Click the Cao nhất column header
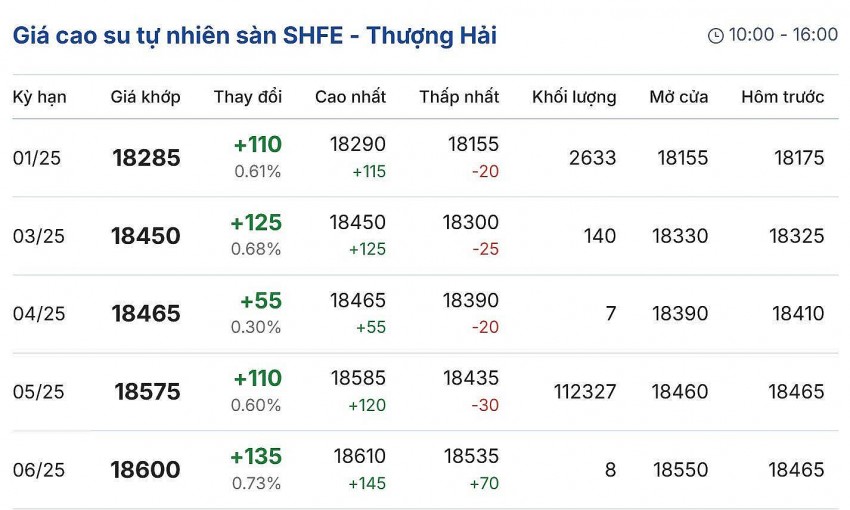The height and width of the screenshot is (510, 850). (350, 97)
